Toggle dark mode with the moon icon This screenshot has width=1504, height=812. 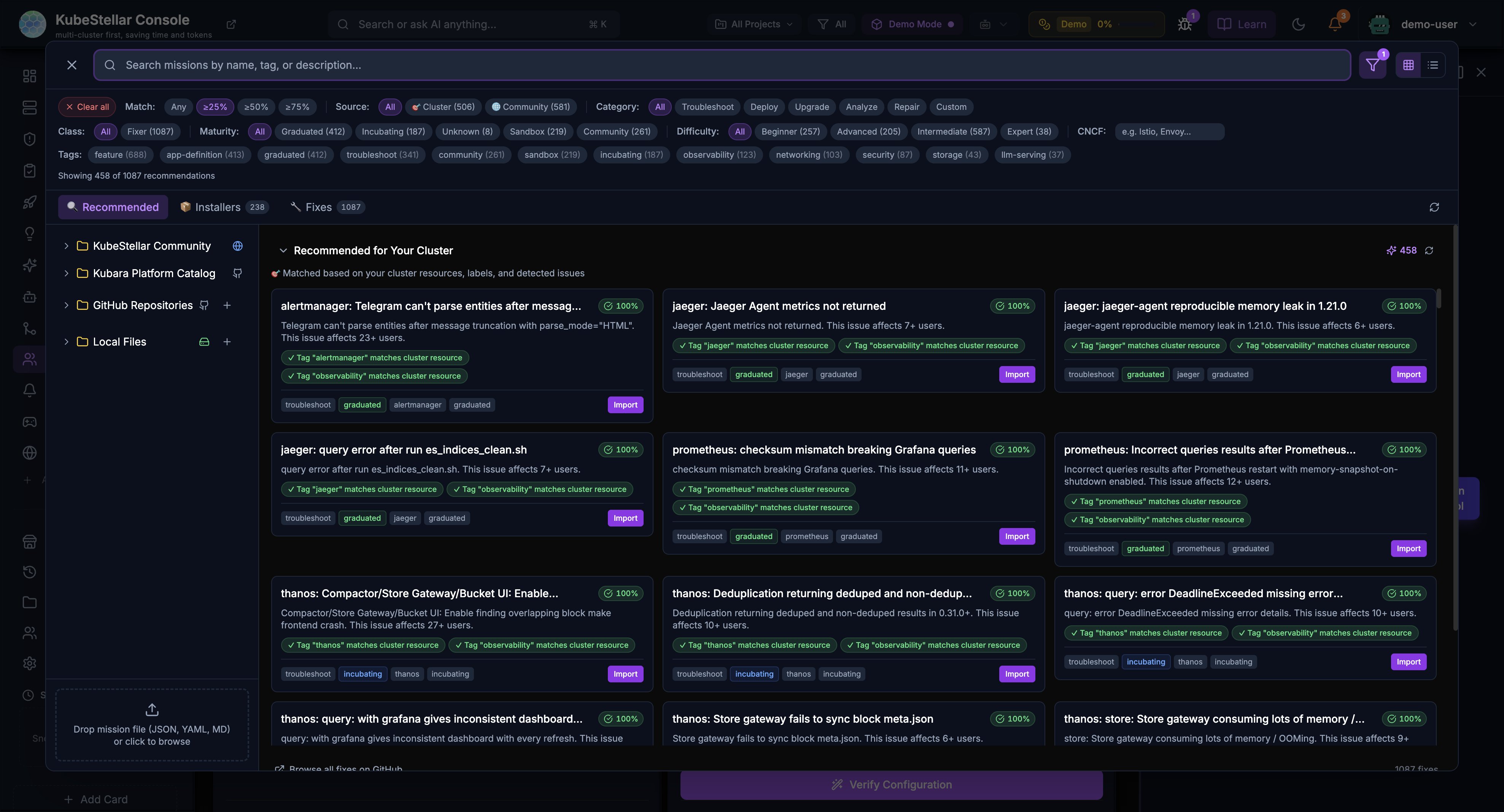coord(1299,24)
